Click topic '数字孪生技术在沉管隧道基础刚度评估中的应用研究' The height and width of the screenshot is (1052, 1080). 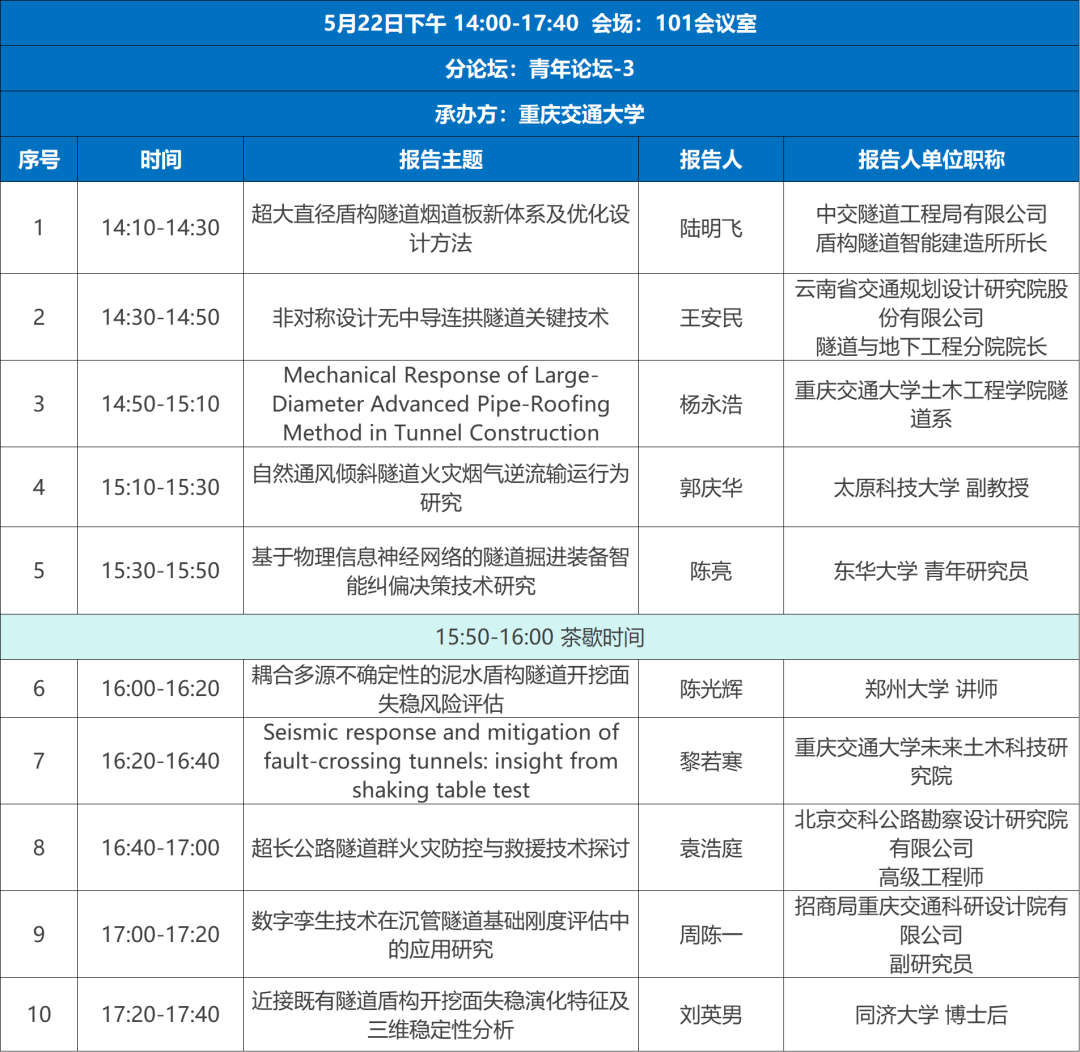coord(441,935)
